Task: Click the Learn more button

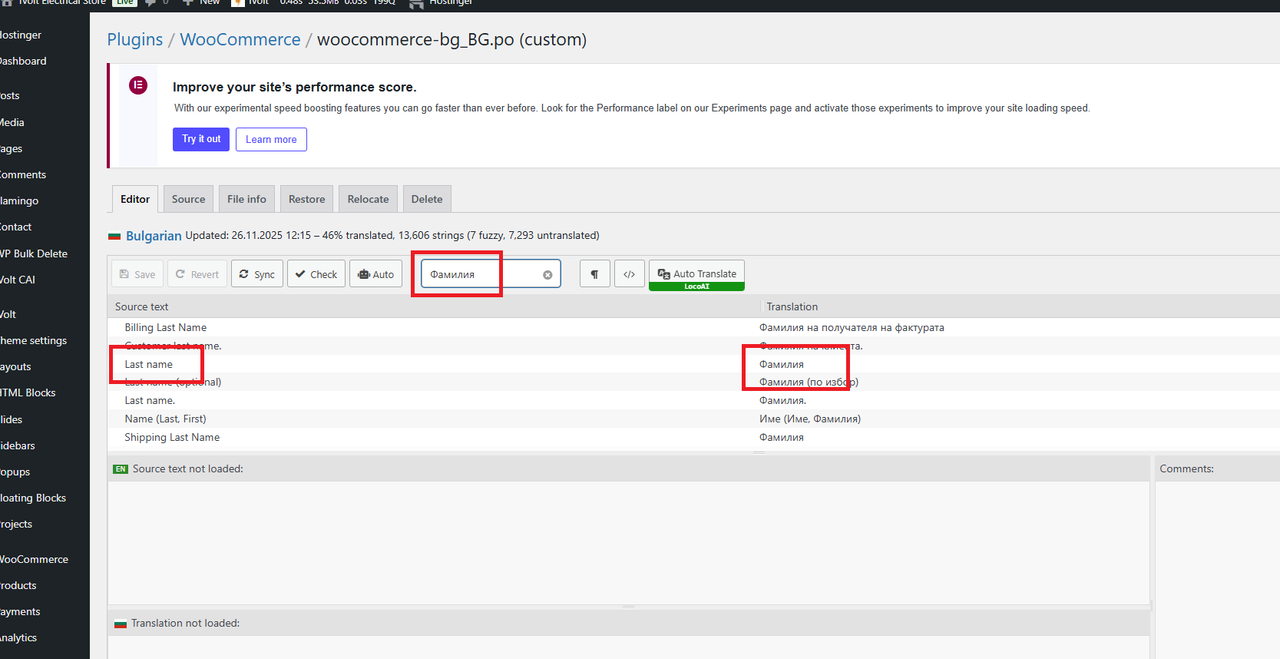Action: 271,139
